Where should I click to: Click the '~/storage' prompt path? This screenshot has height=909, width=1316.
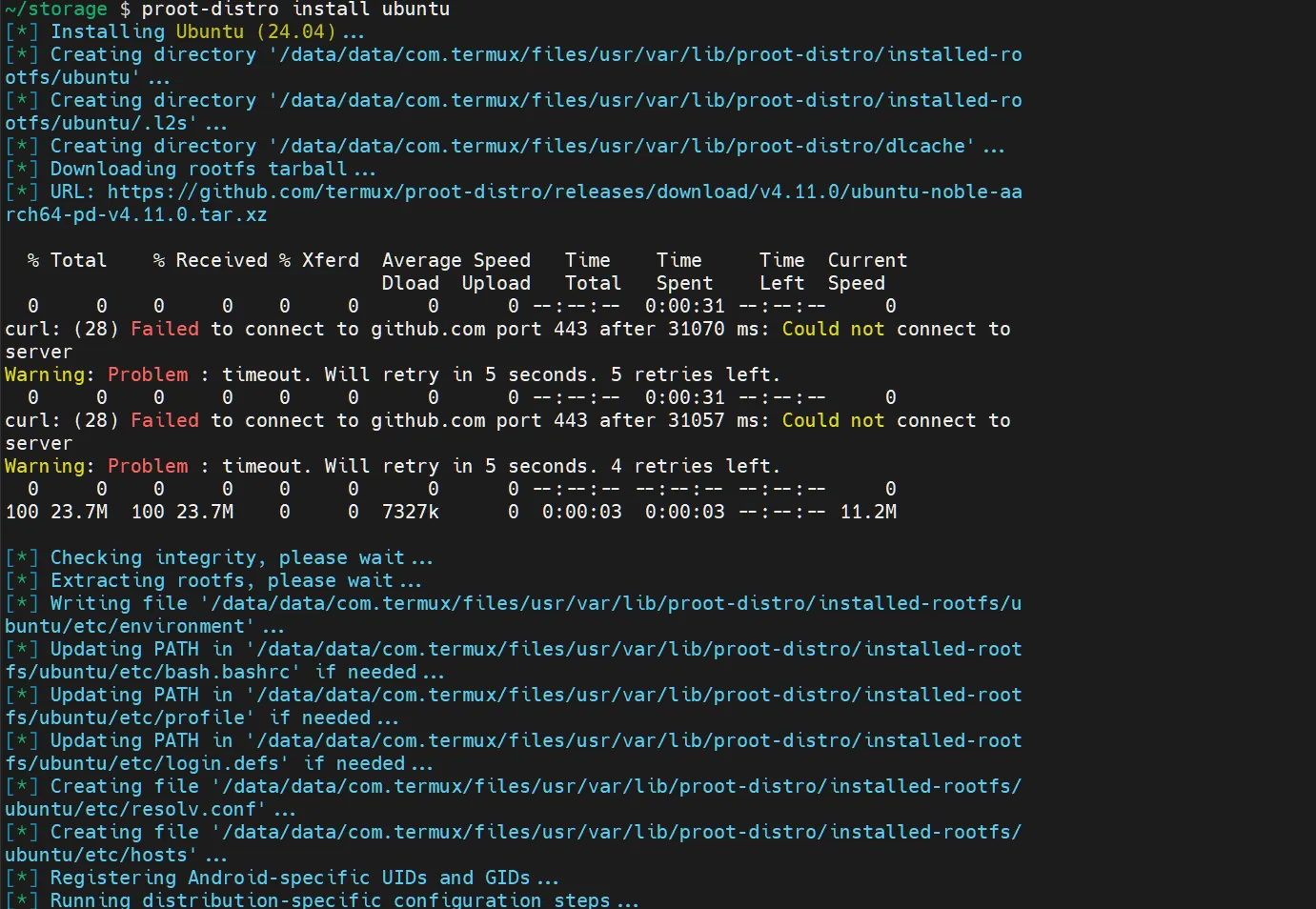coord(56,10)
